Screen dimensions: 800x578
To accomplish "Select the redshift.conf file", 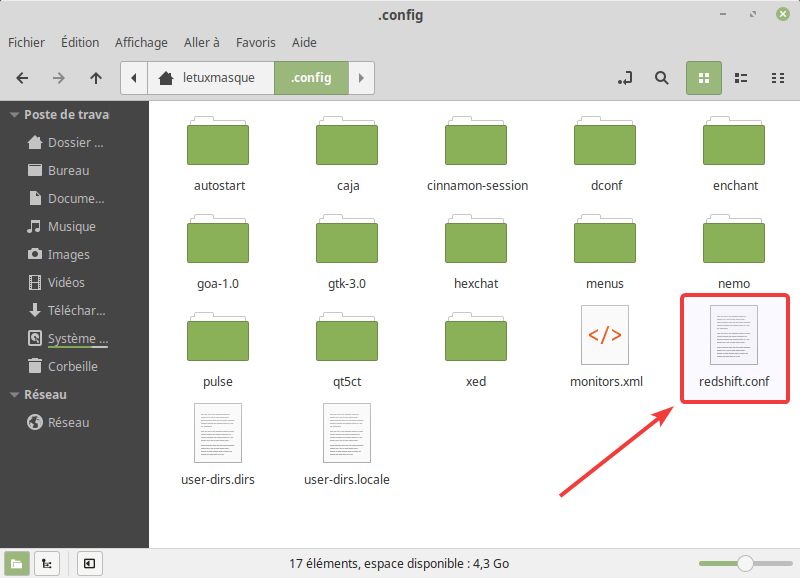I will 733,335.
